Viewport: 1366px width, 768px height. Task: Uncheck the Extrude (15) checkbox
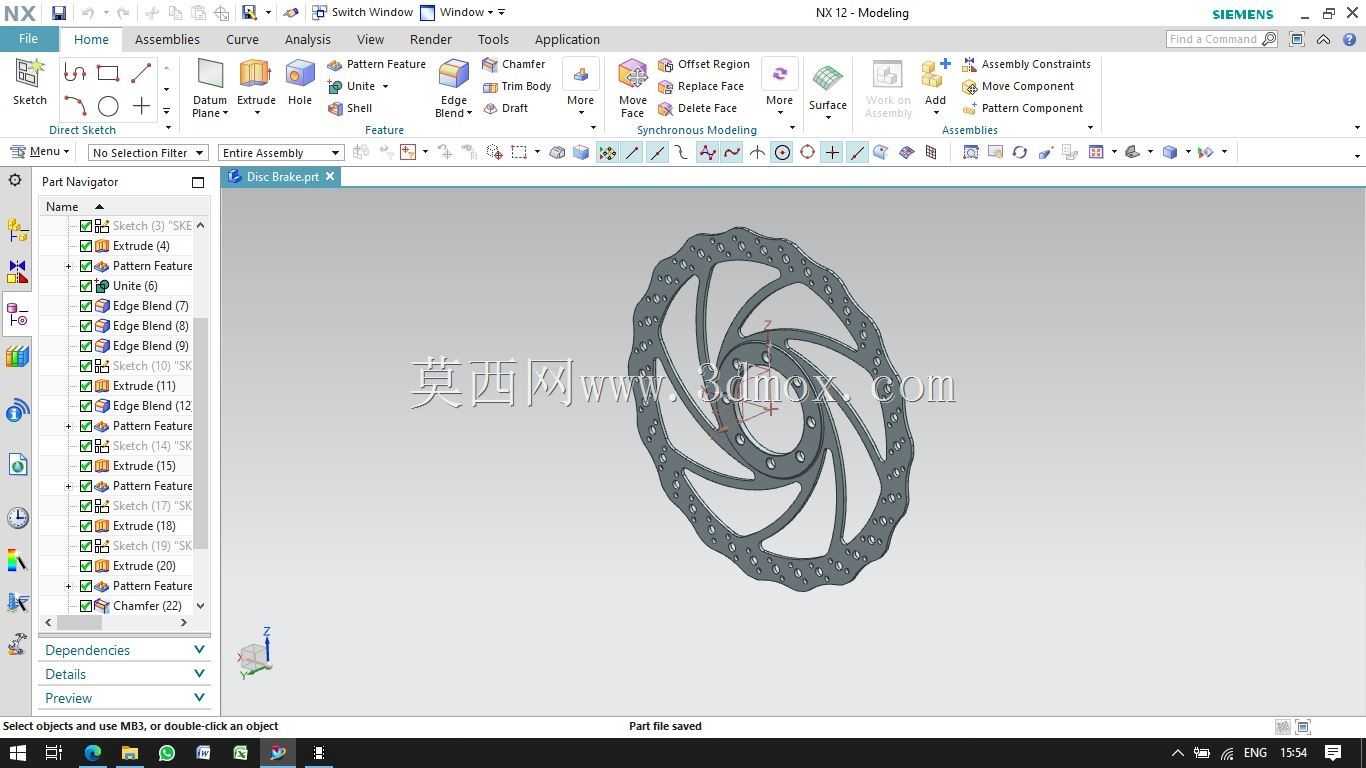pyautogui.click(x=86, y=466)
